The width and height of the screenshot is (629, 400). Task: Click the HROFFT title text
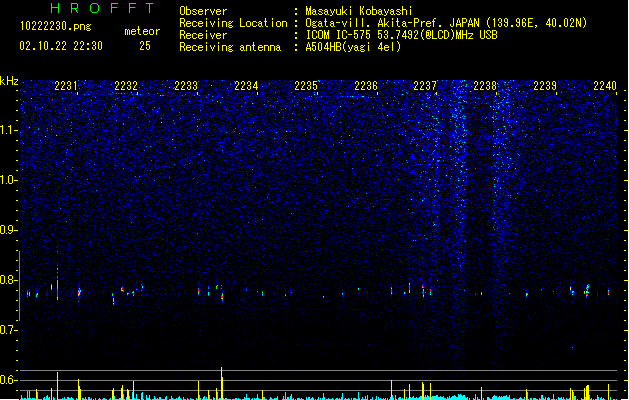pyautogui.click(x=102, y=8)
